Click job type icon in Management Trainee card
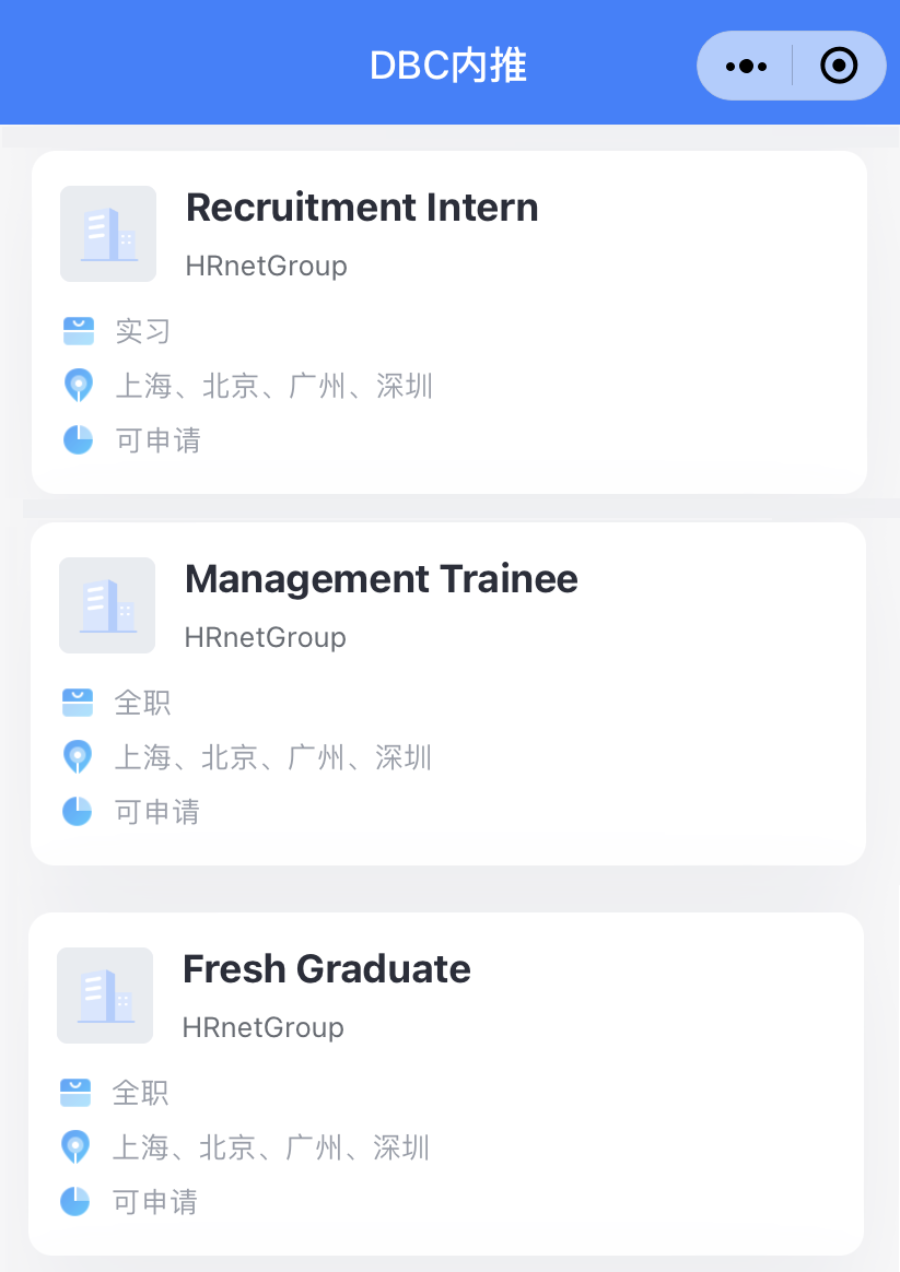Viewport: 900px width, 1272px height. click(x=77, y=702)
